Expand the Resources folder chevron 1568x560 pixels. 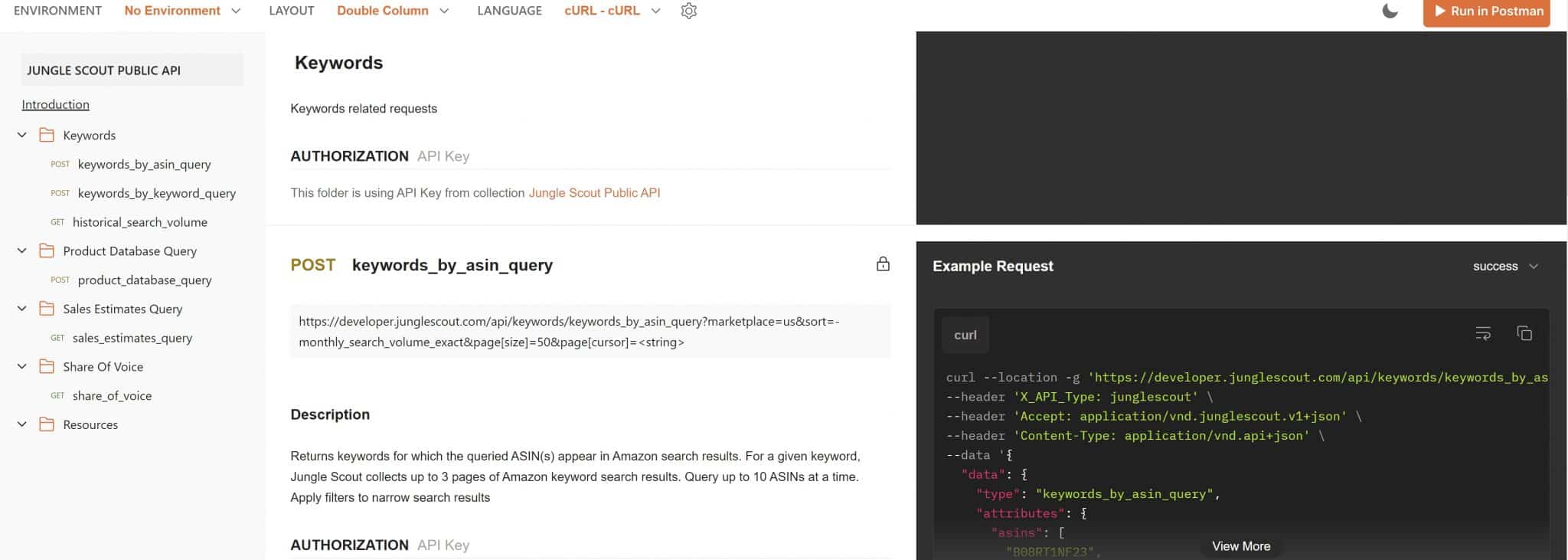22,424
